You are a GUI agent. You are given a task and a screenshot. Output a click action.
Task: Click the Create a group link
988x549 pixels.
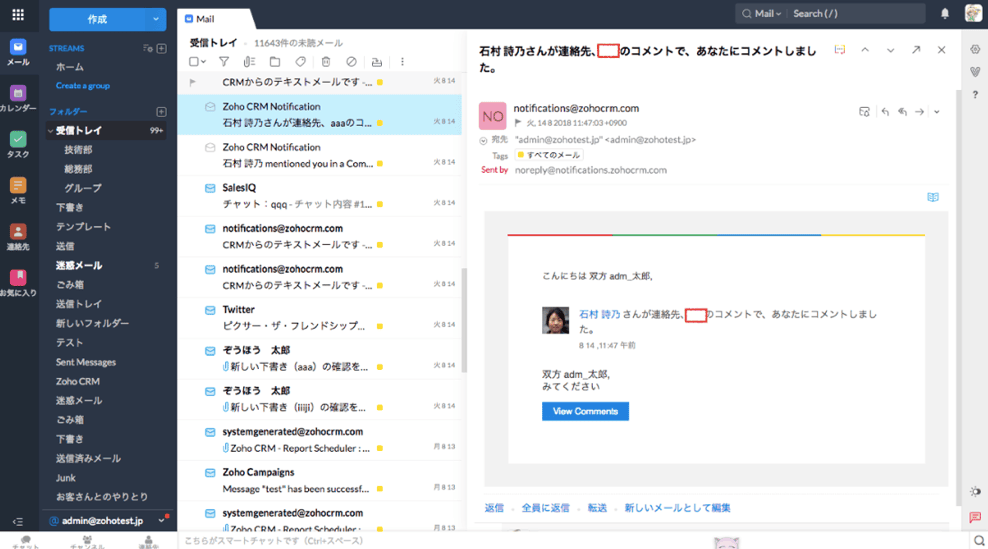(83, 86)
